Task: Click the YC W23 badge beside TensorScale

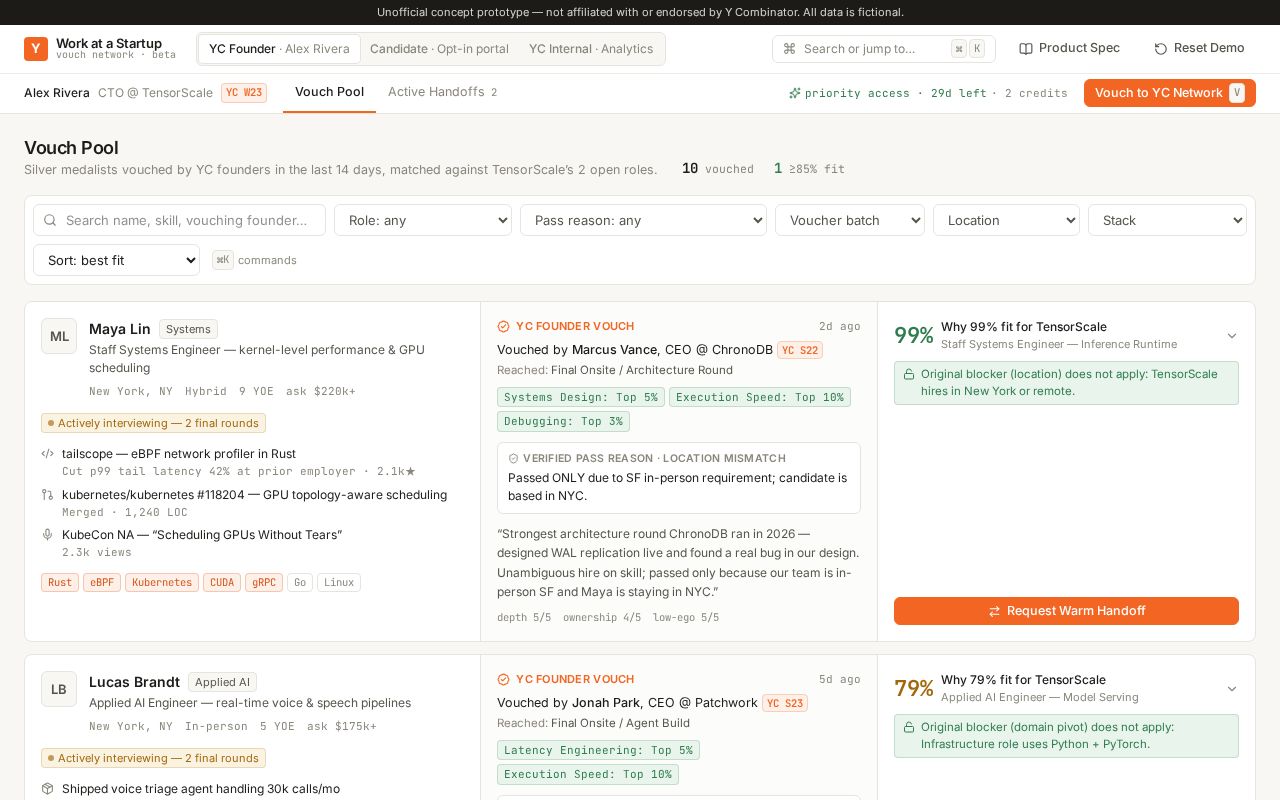Action: click(x=244, y=93)
